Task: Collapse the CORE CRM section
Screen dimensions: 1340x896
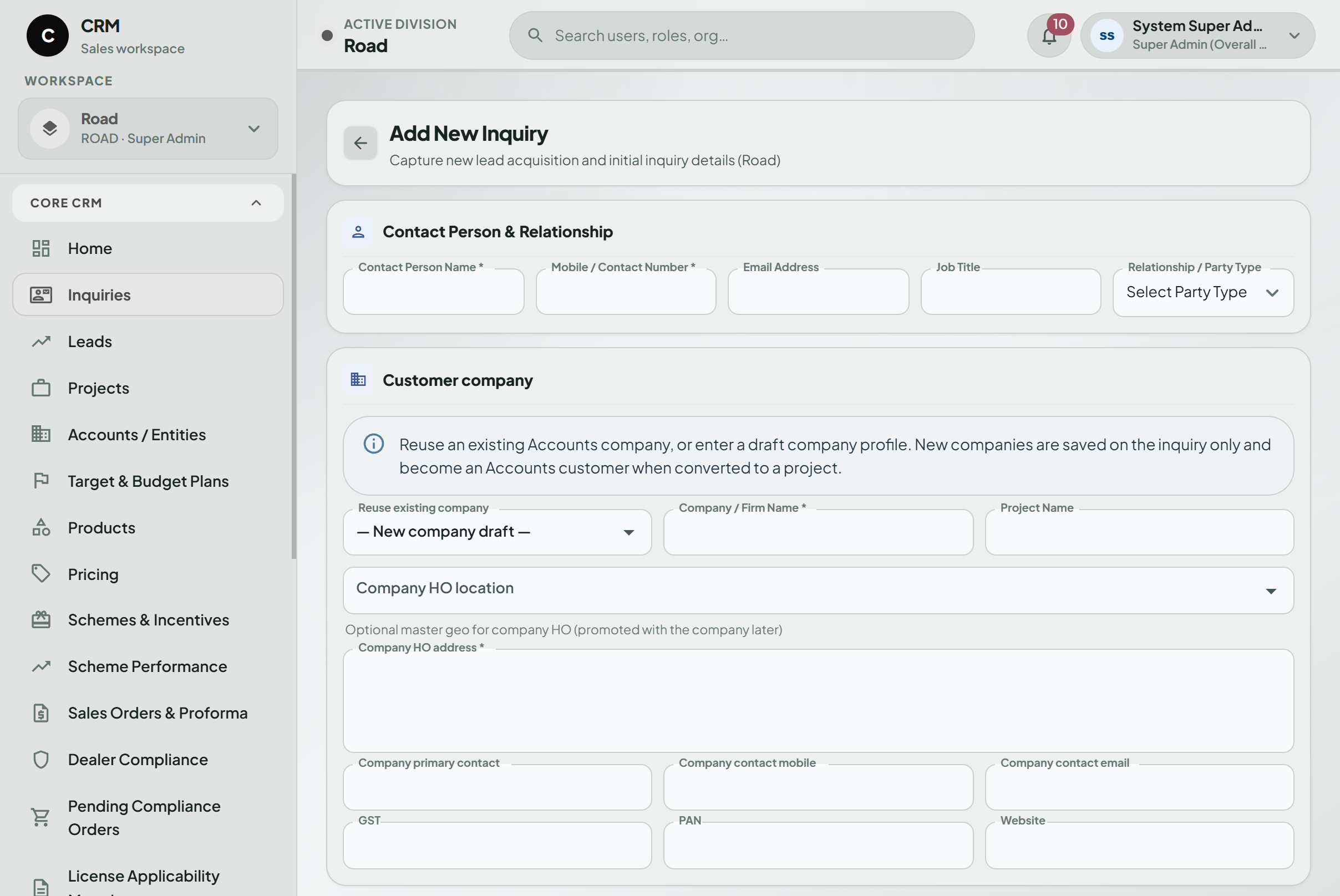Action: pos(148,203)
